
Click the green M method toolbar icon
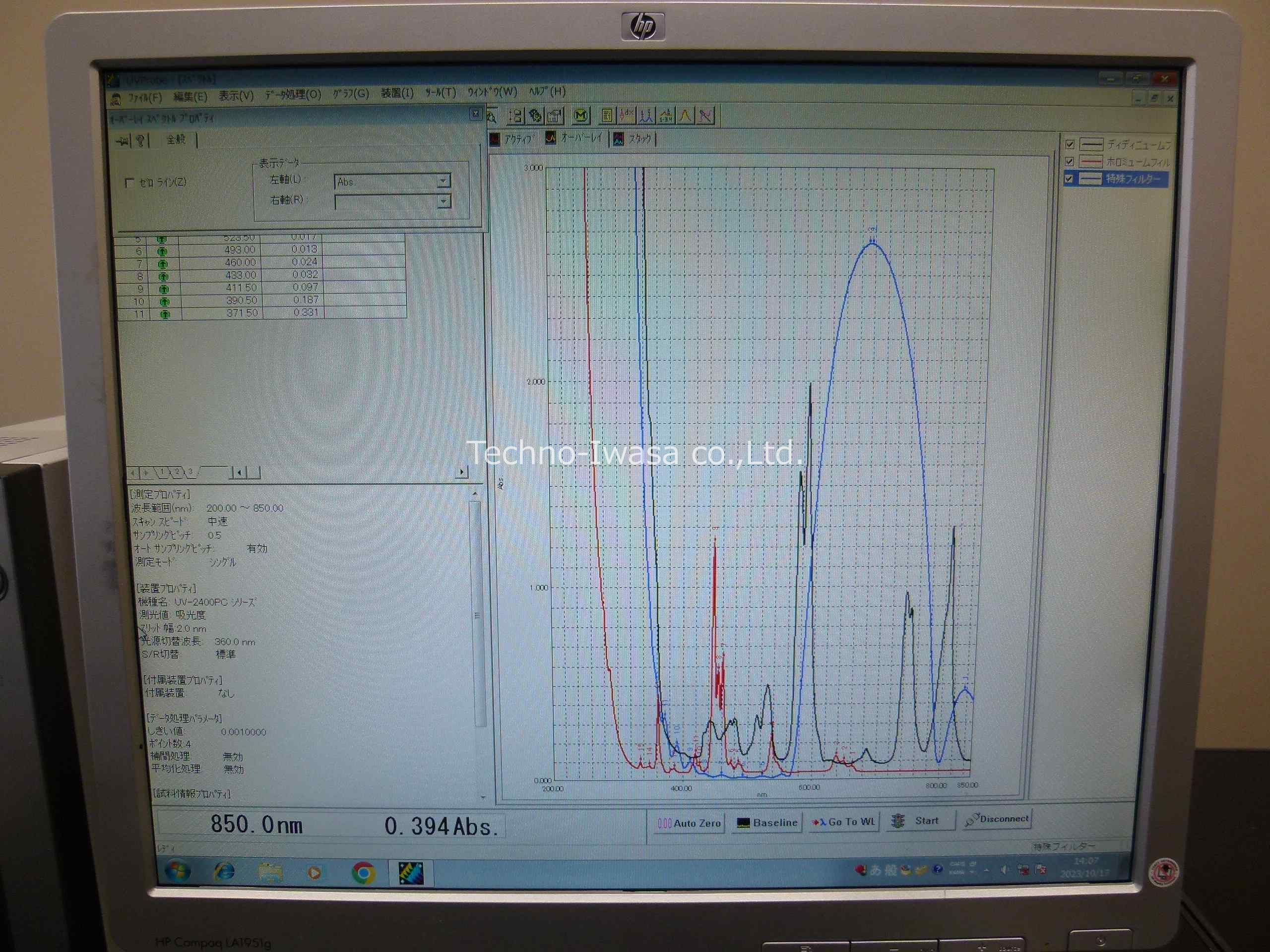[x=581, y=116]
